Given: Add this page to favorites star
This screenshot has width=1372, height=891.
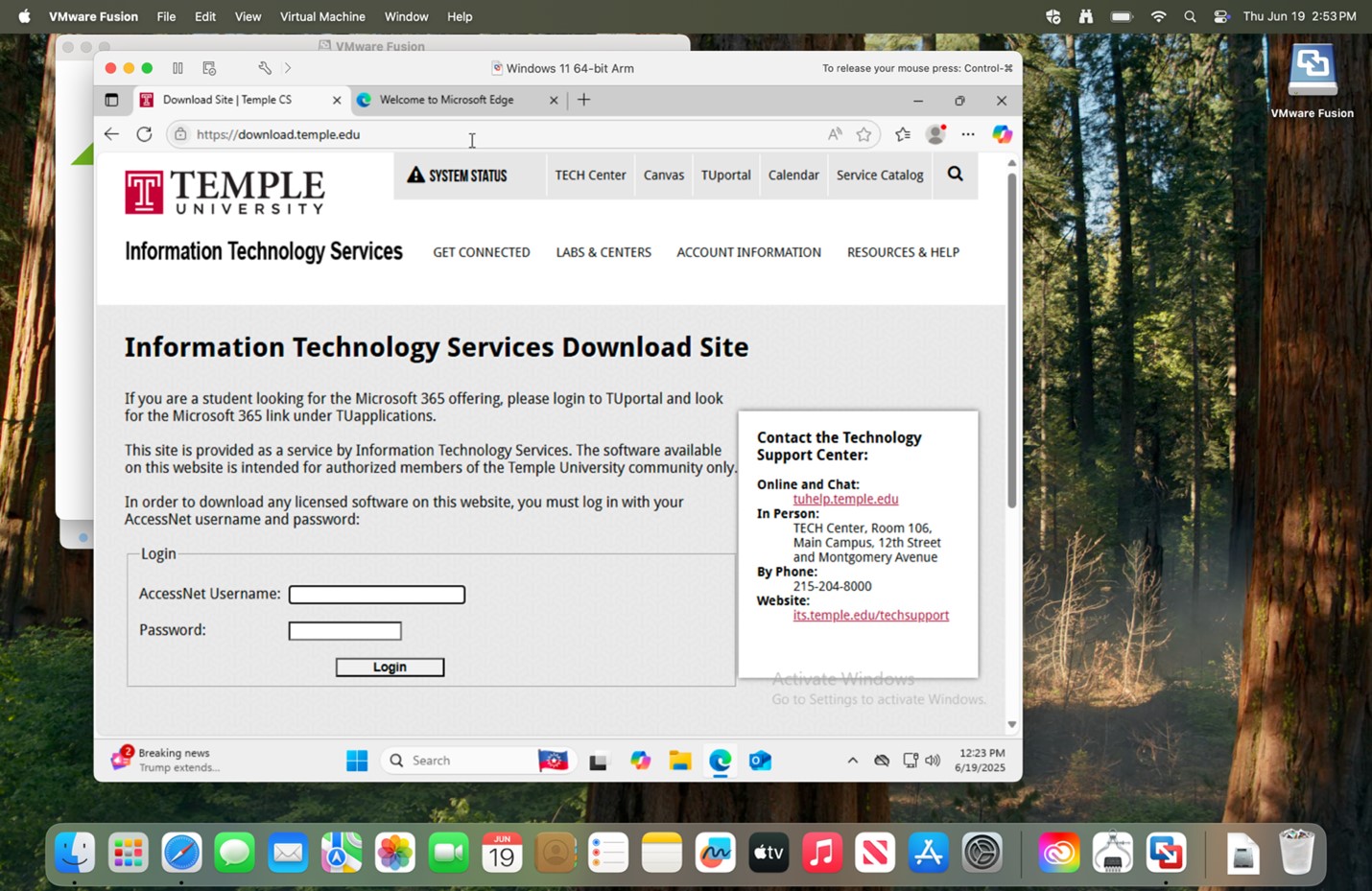Looking at the screenshot, I should [x=863, y=134].
